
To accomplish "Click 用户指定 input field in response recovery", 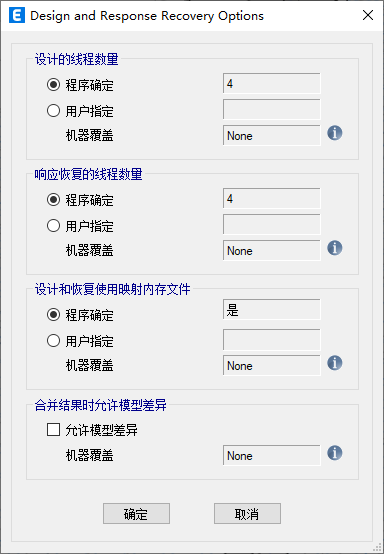I will pyautogui.click(x=272, y=224).
